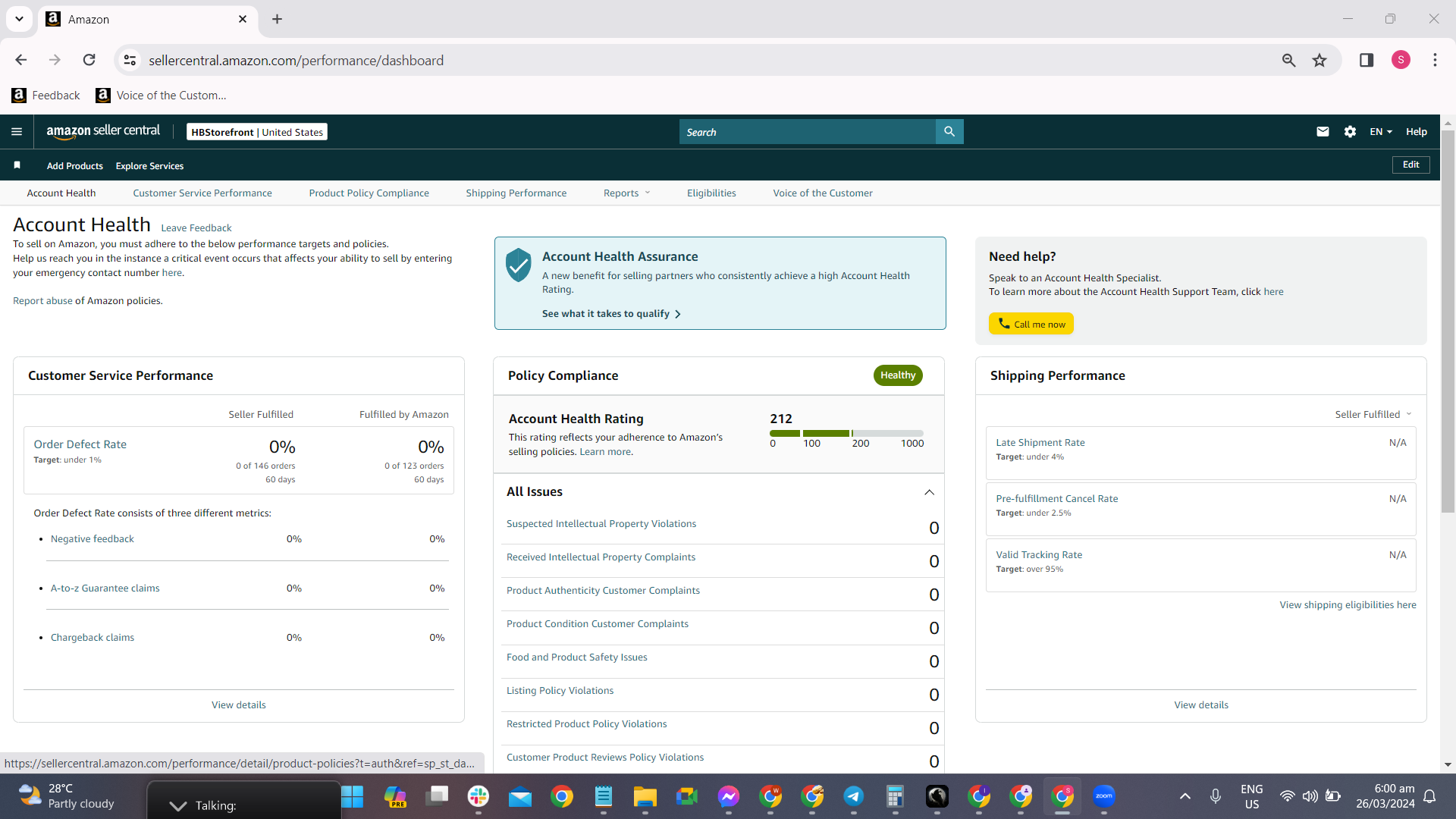Show hidden system tray icons
This screenshot has width=1456, height=819.
click(1185, 796)
